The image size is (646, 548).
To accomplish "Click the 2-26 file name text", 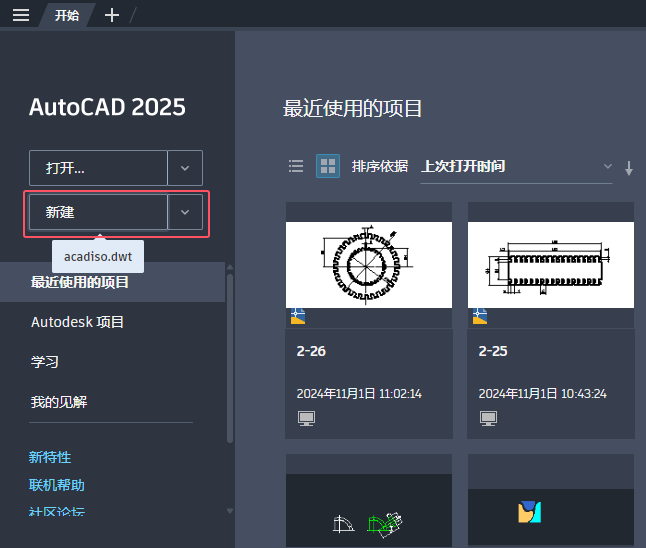I will [x=311, y=351].
